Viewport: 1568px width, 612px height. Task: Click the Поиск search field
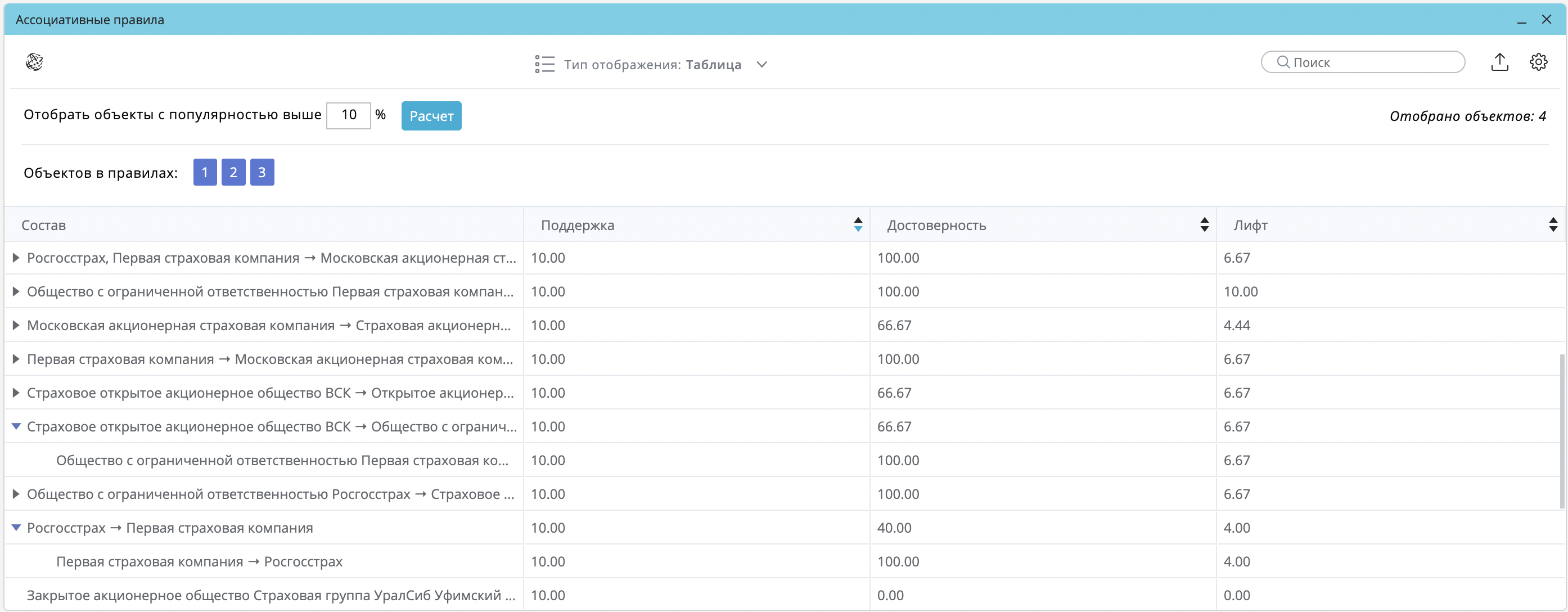[x=1363, y=62]
